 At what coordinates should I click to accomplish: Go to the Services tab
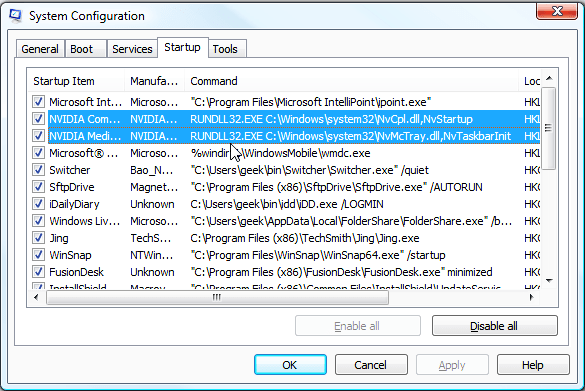[132, 49]
